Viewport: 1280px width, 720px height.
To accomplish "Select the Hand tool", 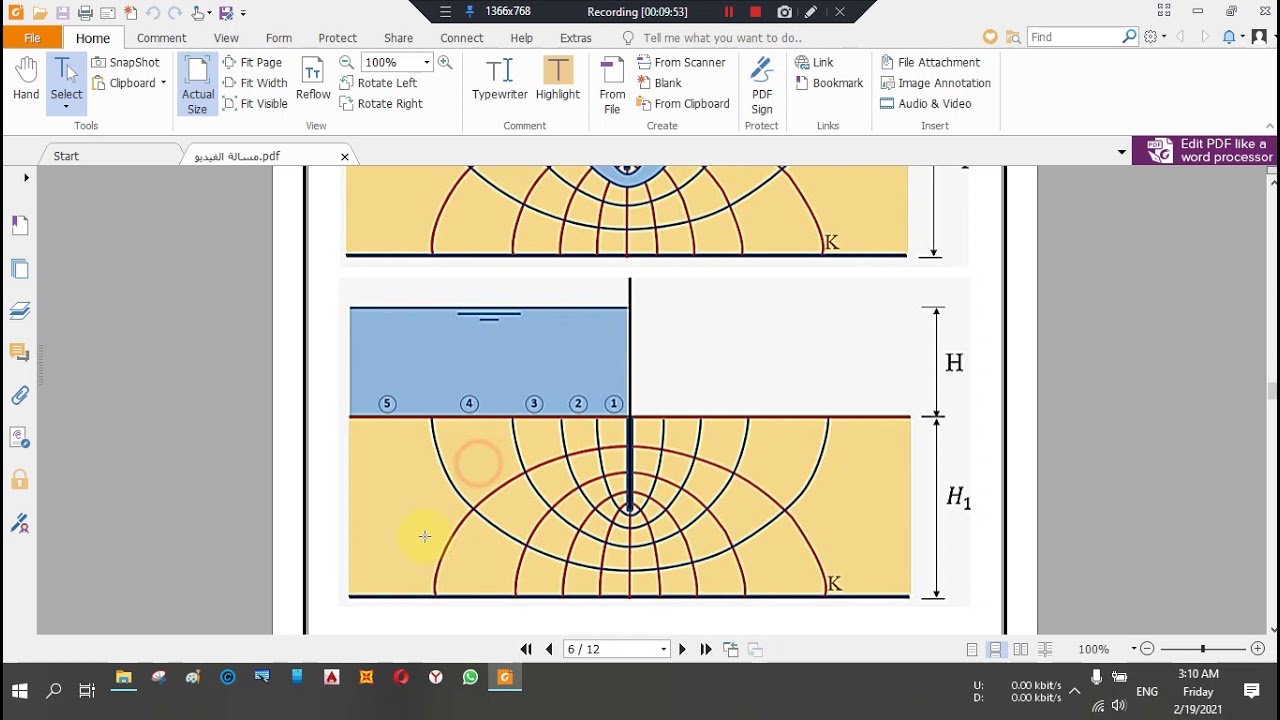I will [x=26, y=80].
